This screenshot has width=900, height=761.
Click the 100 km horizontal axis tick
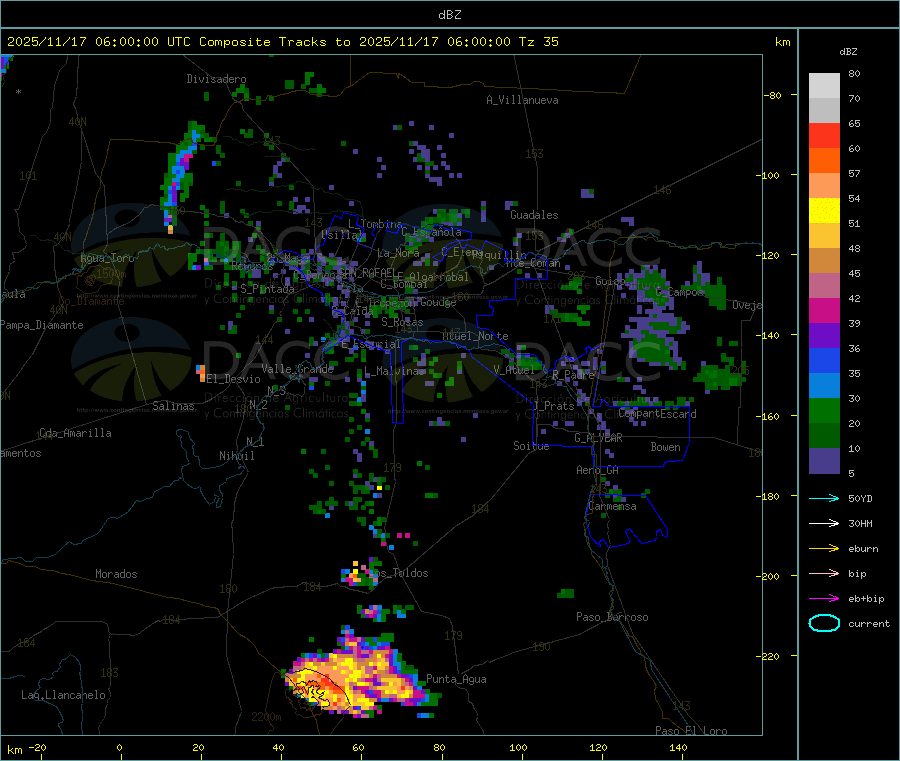coord(518,747)
